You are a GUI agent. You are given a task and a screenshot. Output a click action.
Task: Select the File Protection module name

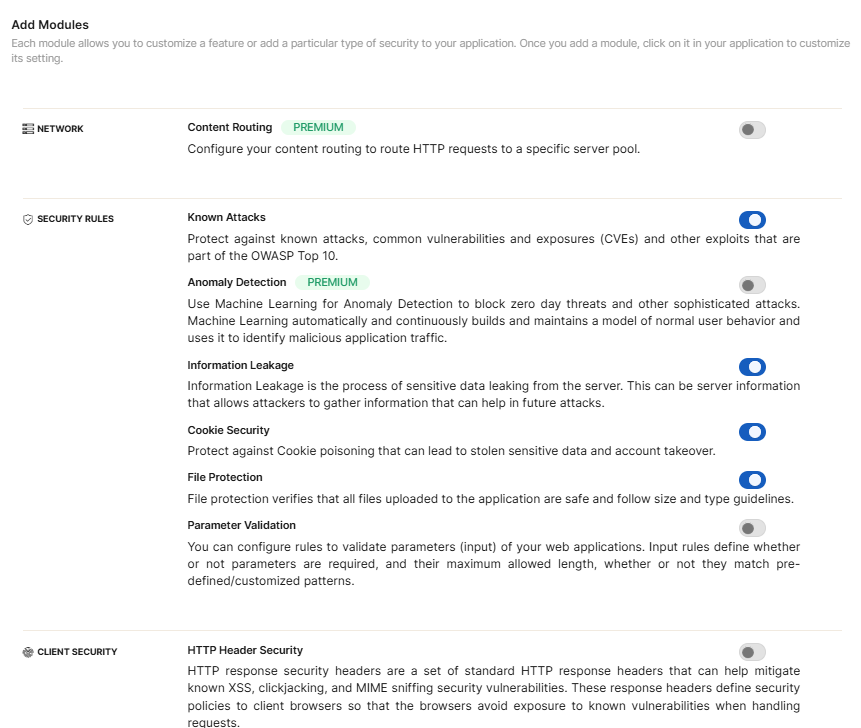click(x=225, y=477)
